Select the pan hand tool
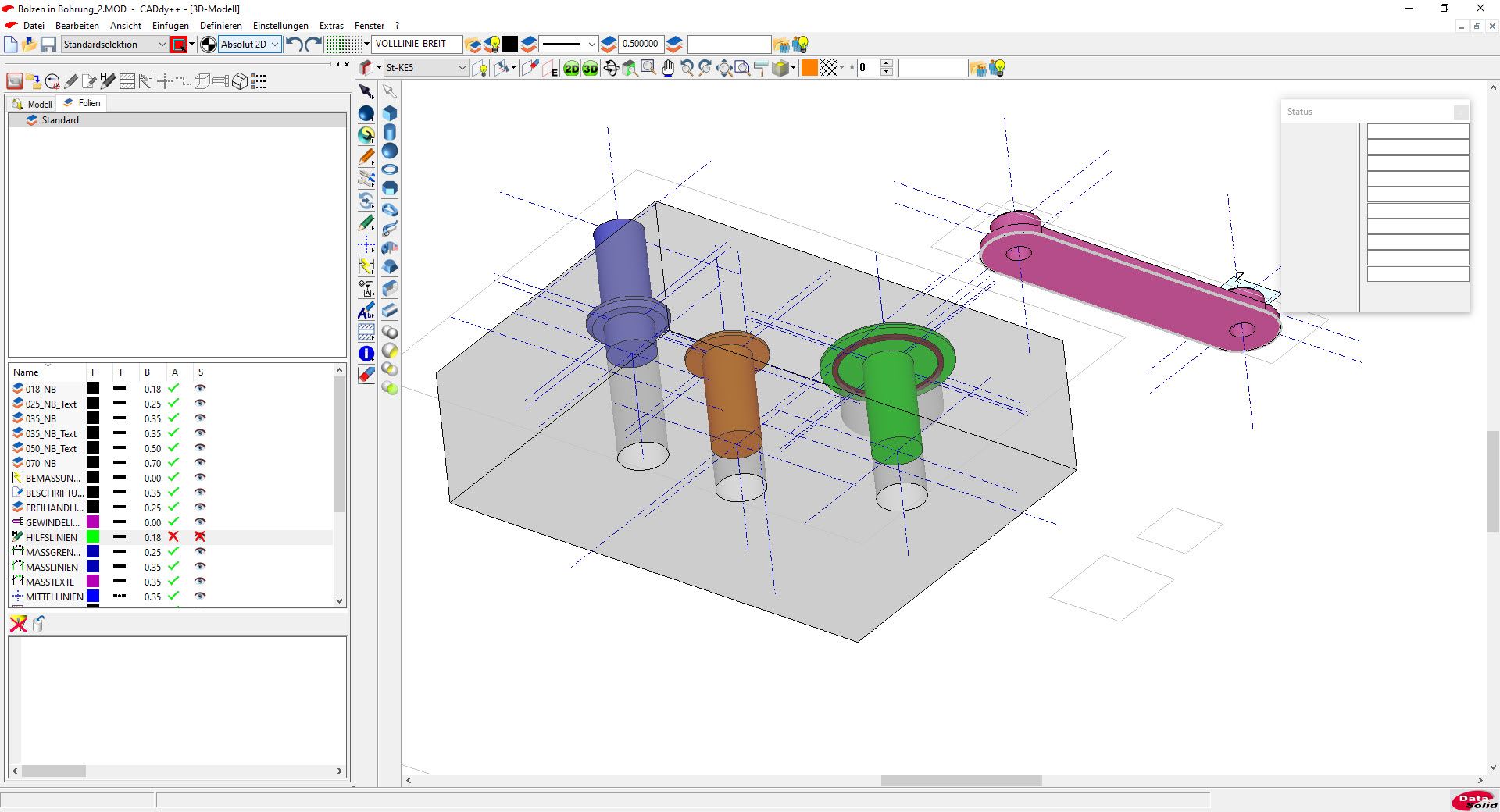 [x=668, y=69]
